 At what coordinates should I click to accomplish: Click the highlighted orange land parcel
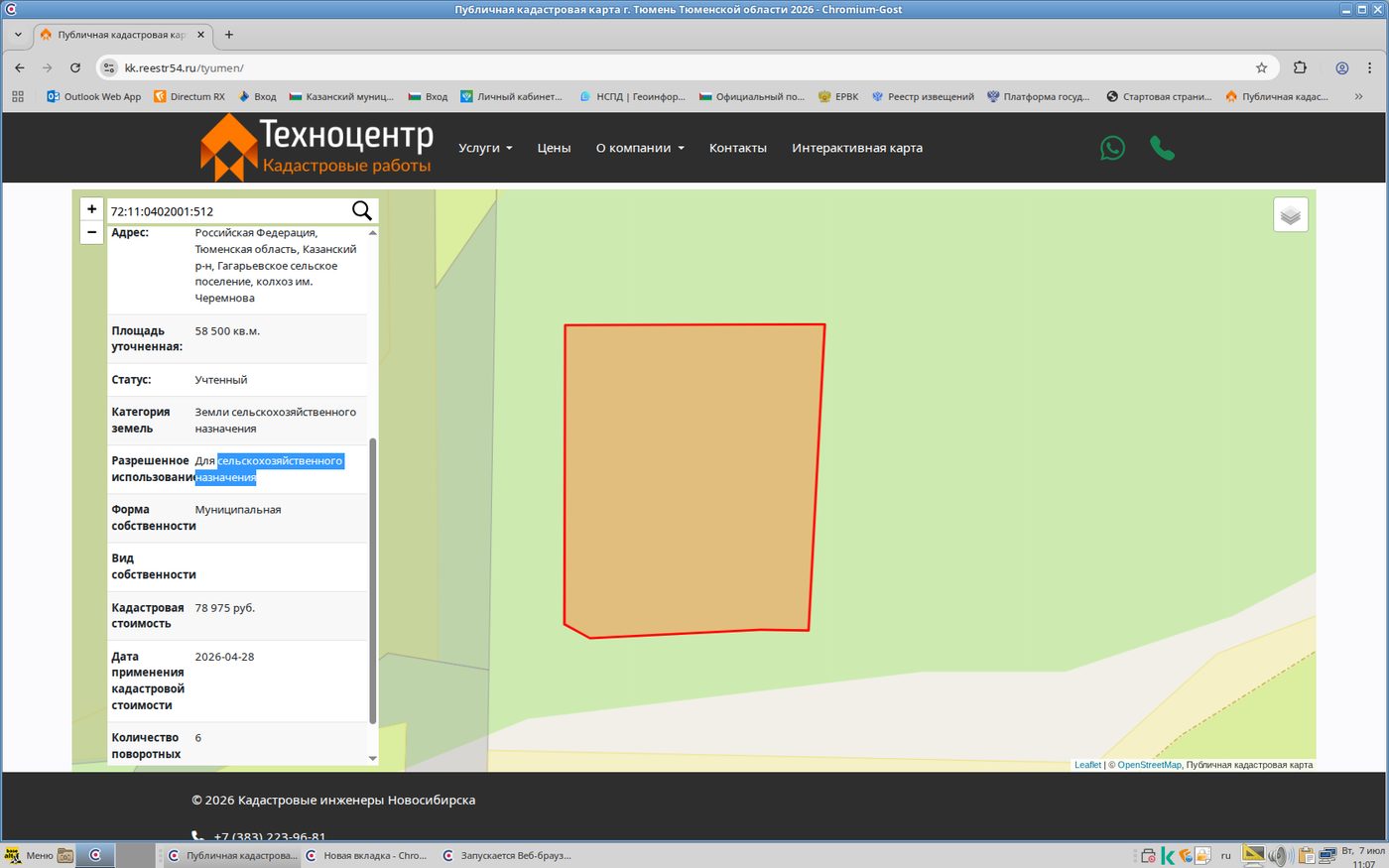pyautogui.click(x=694, y=479)
